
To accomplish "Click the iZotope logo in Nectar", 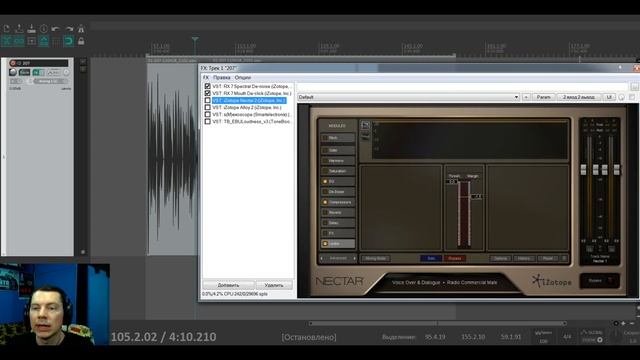I will [x=551, y=281].
